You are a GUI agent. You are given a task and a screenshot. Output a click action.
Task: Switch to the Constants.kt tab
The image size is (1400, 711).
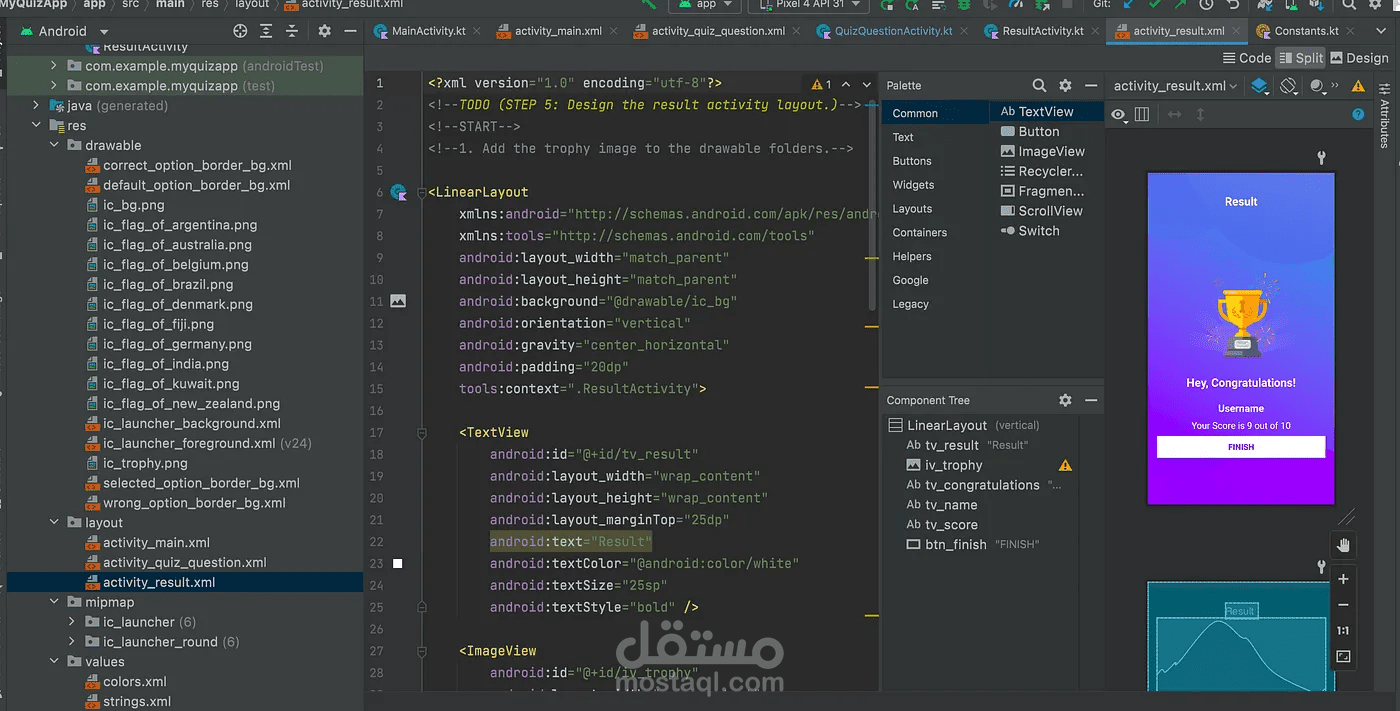click(x=1305, y=31)
